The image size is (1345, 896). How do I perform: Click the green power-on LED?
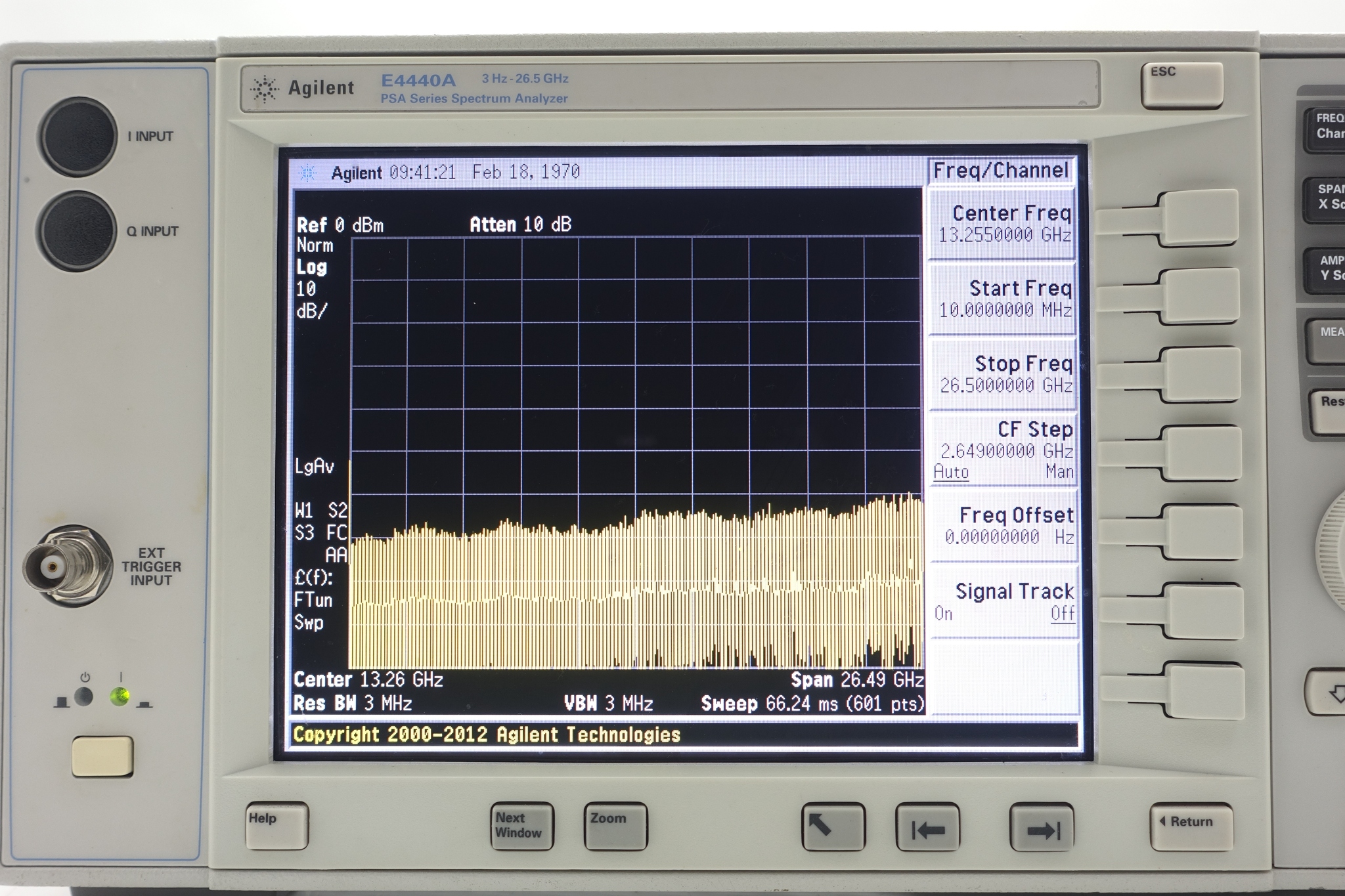[x=120, y=696]
